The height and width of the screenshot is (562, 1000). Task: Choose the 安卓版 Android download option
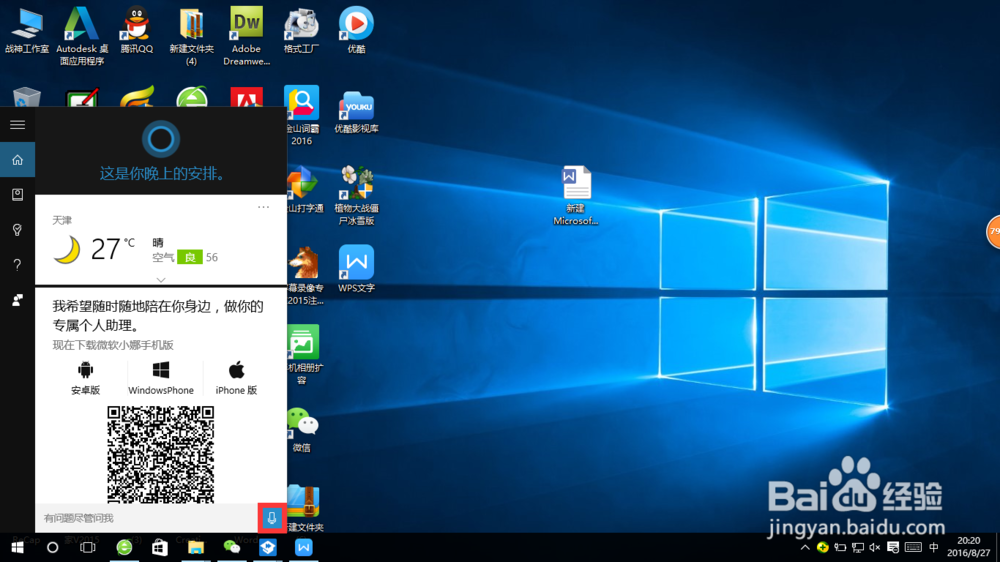click(85, 378)
